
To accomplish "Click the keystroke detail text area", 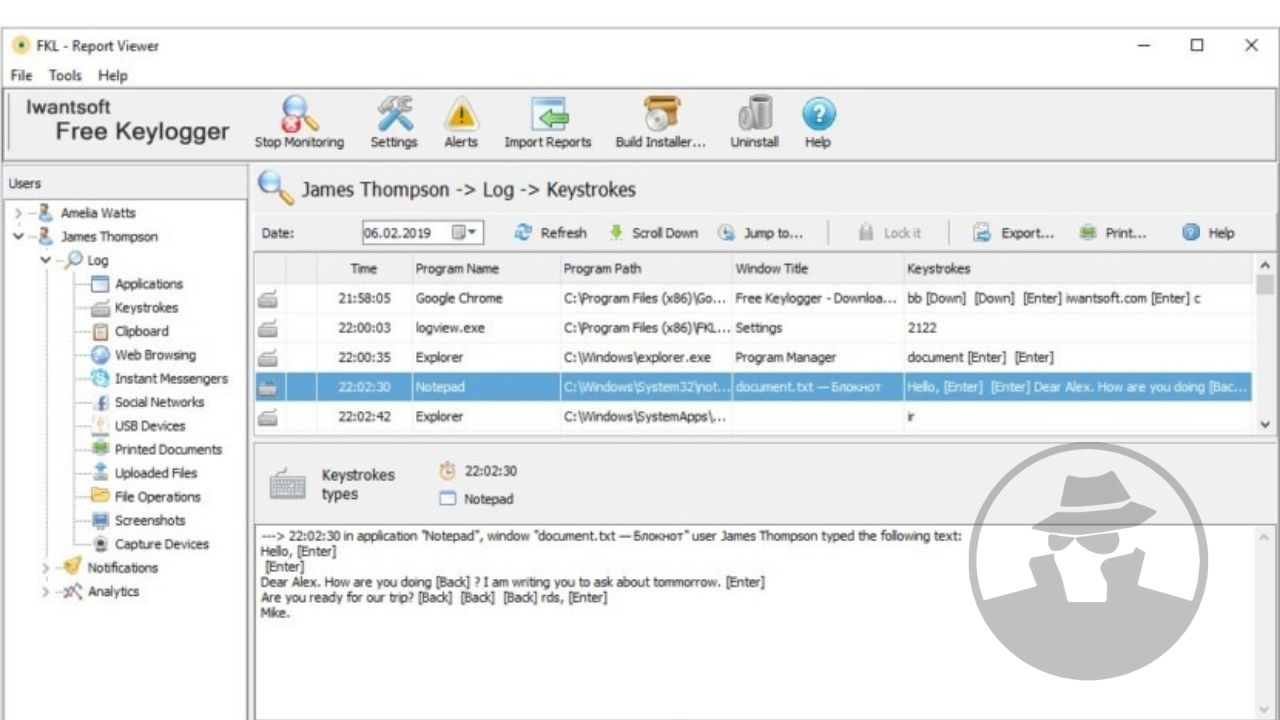I will pyautogui.click(x=753, y=622).
